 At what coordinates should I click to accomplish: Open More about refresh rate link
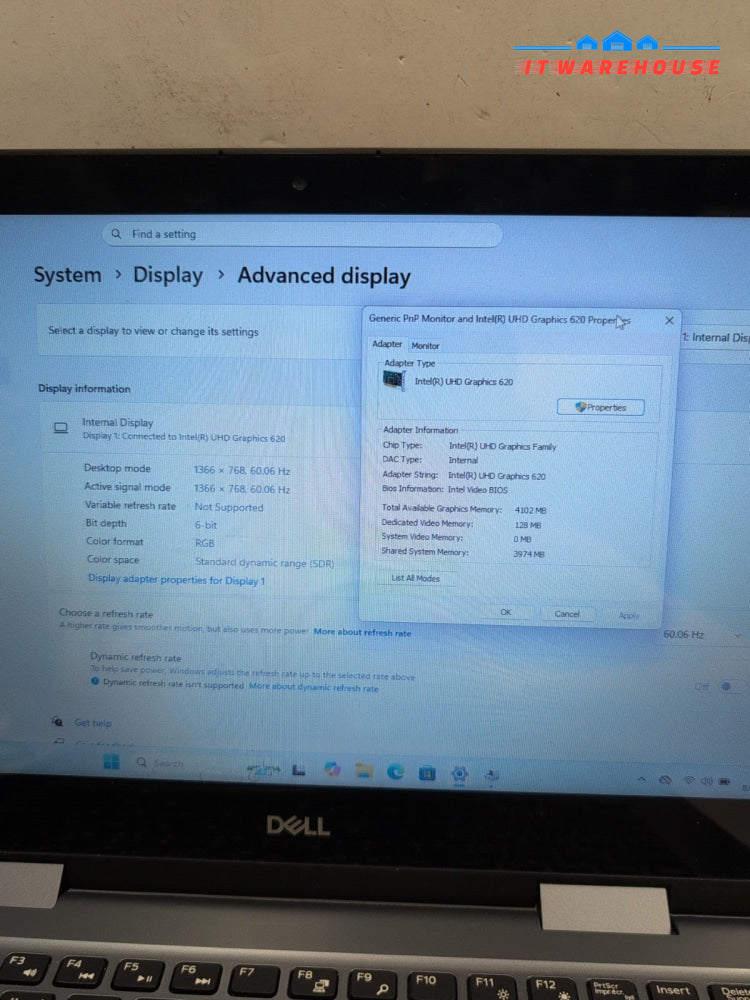pyautogui.click(x=362, y=633)
